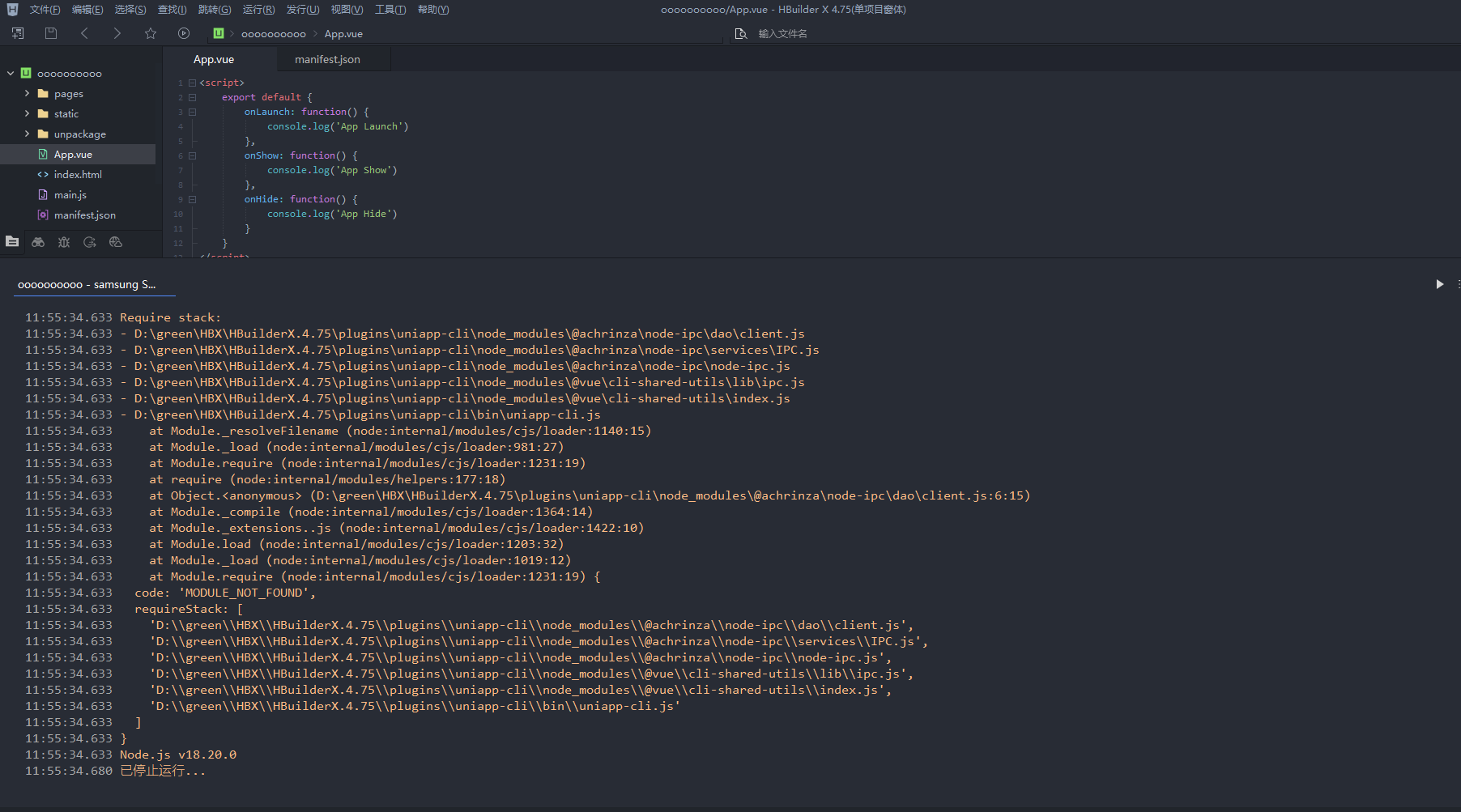Screen dimensions: 1461x812
Task: Click the green project icon in breadcrumb
Action: 219,33
